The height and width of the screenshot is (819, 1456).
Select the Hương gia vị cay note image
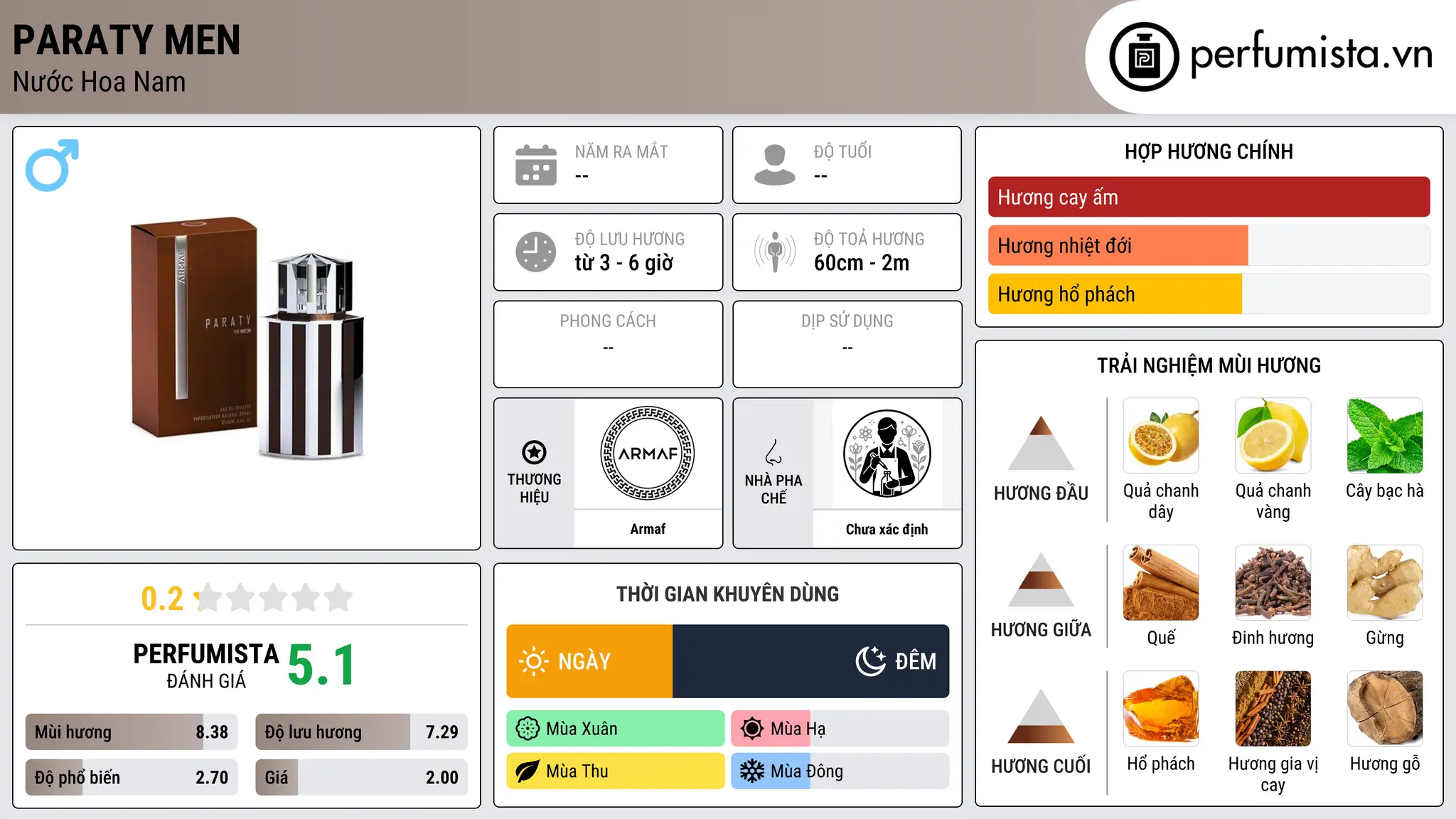(1273, 709)
